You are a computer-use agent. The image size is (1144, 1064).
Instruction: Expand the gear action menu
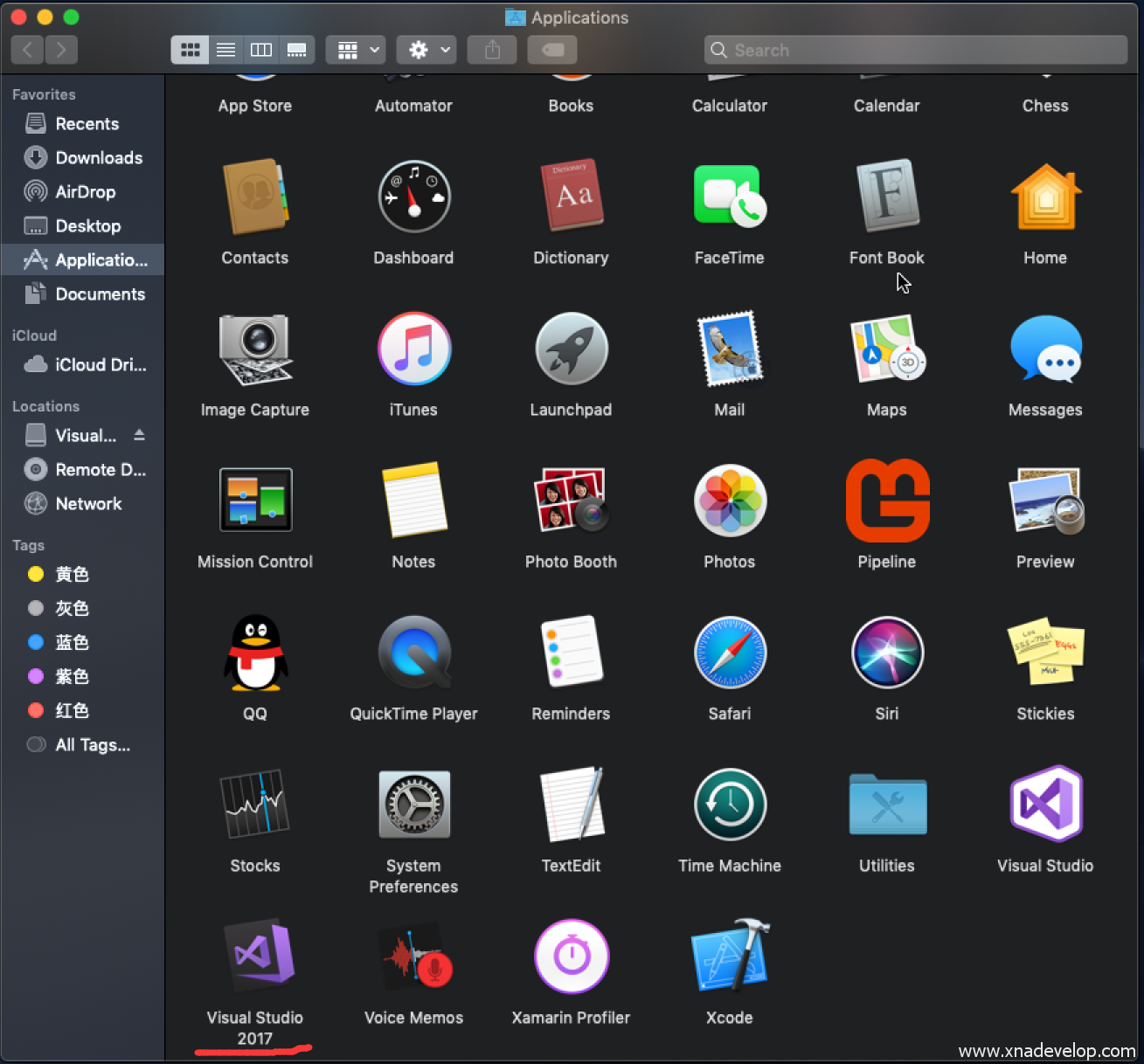click(427, 50)
